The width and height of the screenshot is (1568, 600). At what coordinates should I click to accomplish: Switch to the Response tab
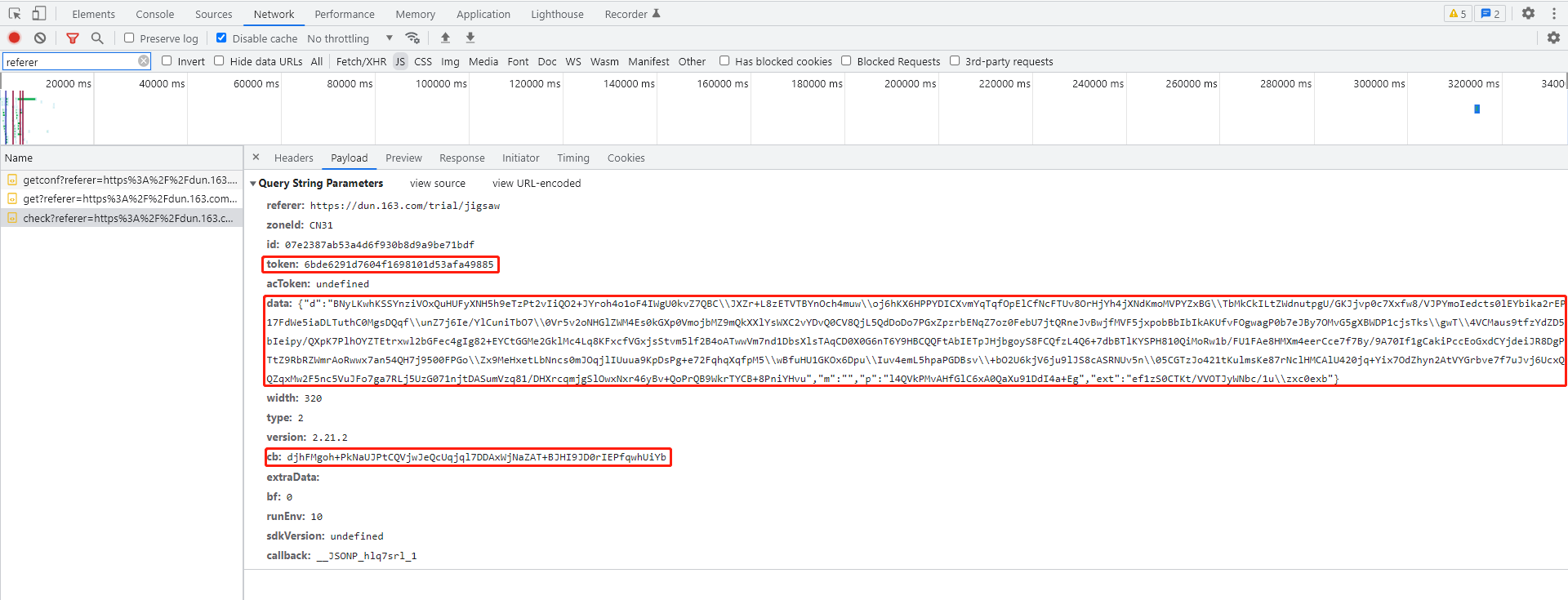(x=461, y=158)
